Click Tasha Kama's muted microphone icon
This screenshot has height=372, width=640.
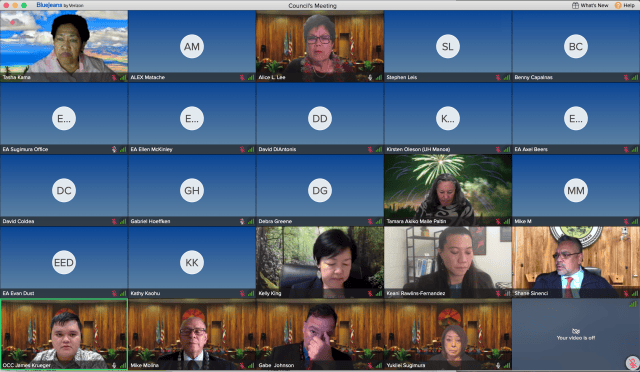[x=114, y=77]
